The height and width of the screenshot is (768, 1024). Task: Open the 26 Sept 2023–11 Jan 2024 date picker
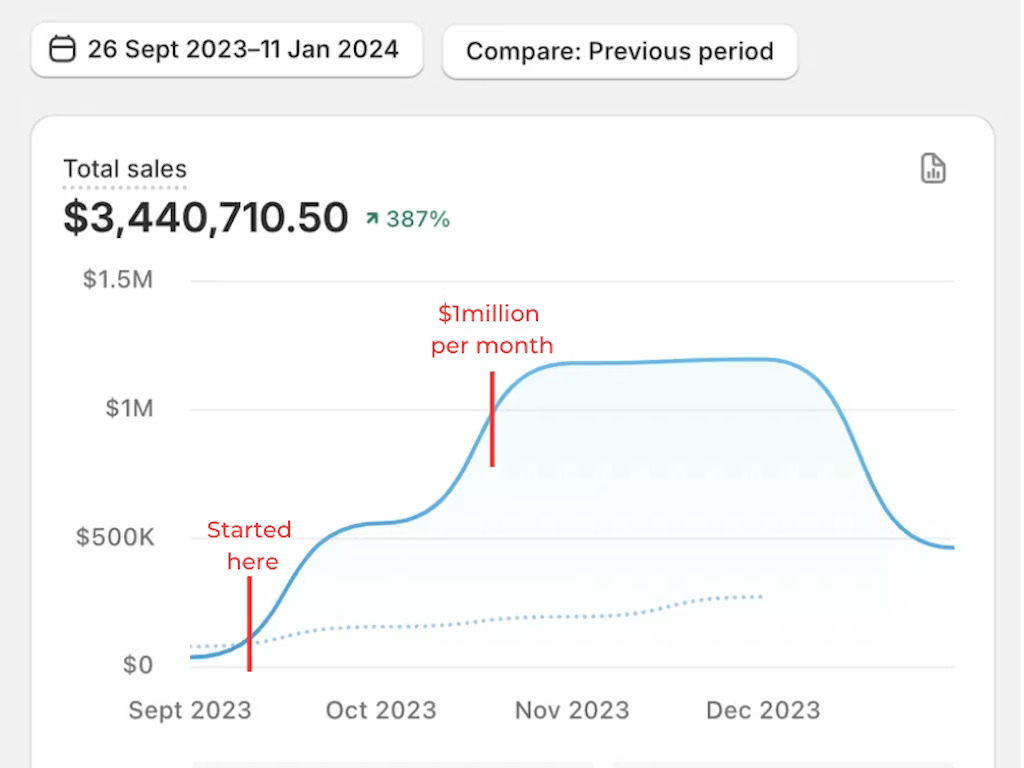227,49
